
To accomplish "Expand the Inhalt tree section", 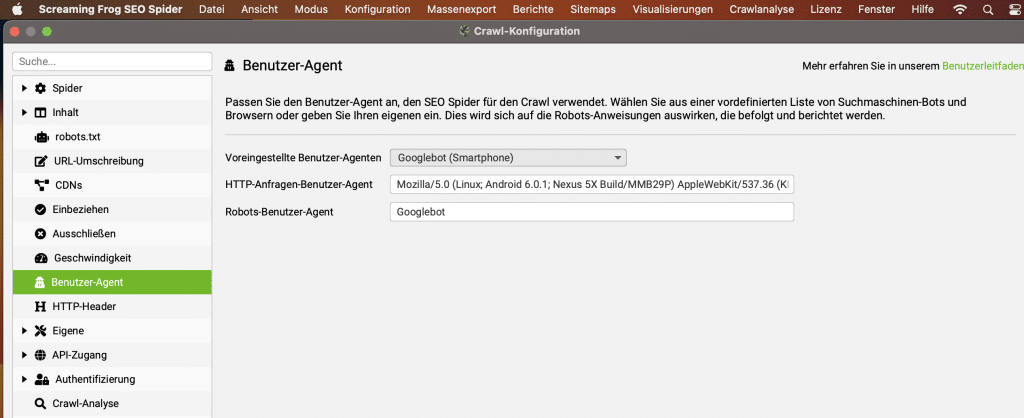I will (24, 112).
